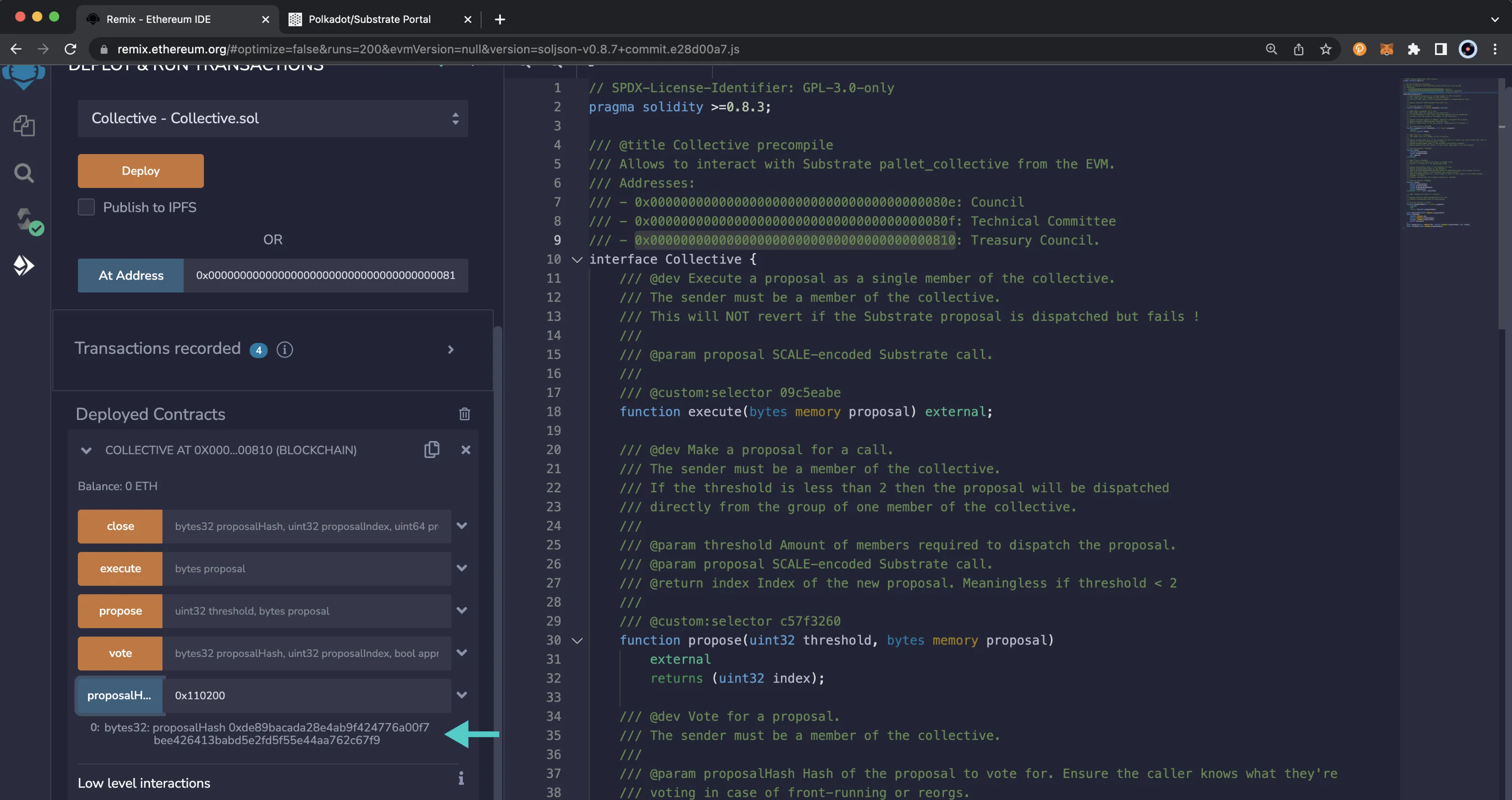Call the execute function button
The image size is (1512, 800).
[x=121, y=568]
